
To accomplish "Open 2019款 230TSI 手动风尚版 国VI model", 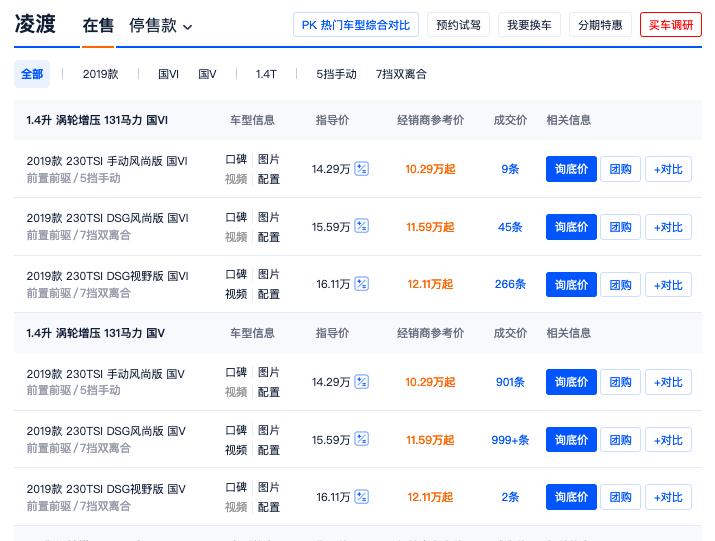I will coord(107,161).
